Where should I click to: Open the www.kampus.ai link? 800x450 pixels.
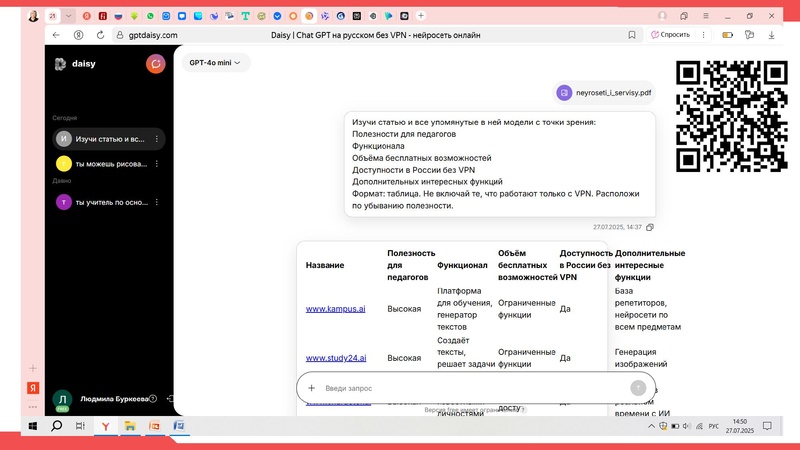click(x=335, y=309)
